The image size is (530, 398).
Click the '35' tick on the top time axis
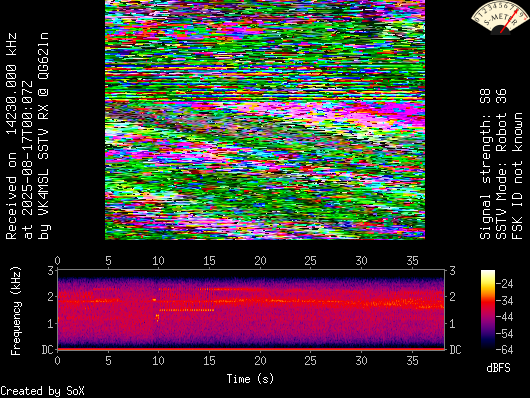(x=412, y=261)
